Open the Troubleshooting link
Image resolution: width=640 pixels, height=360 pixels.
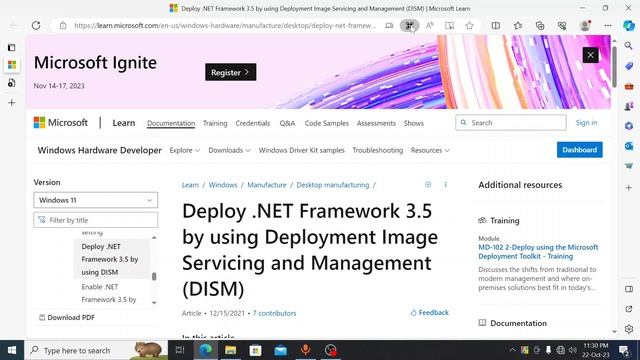pyautogui.click(x=378, y=150)
